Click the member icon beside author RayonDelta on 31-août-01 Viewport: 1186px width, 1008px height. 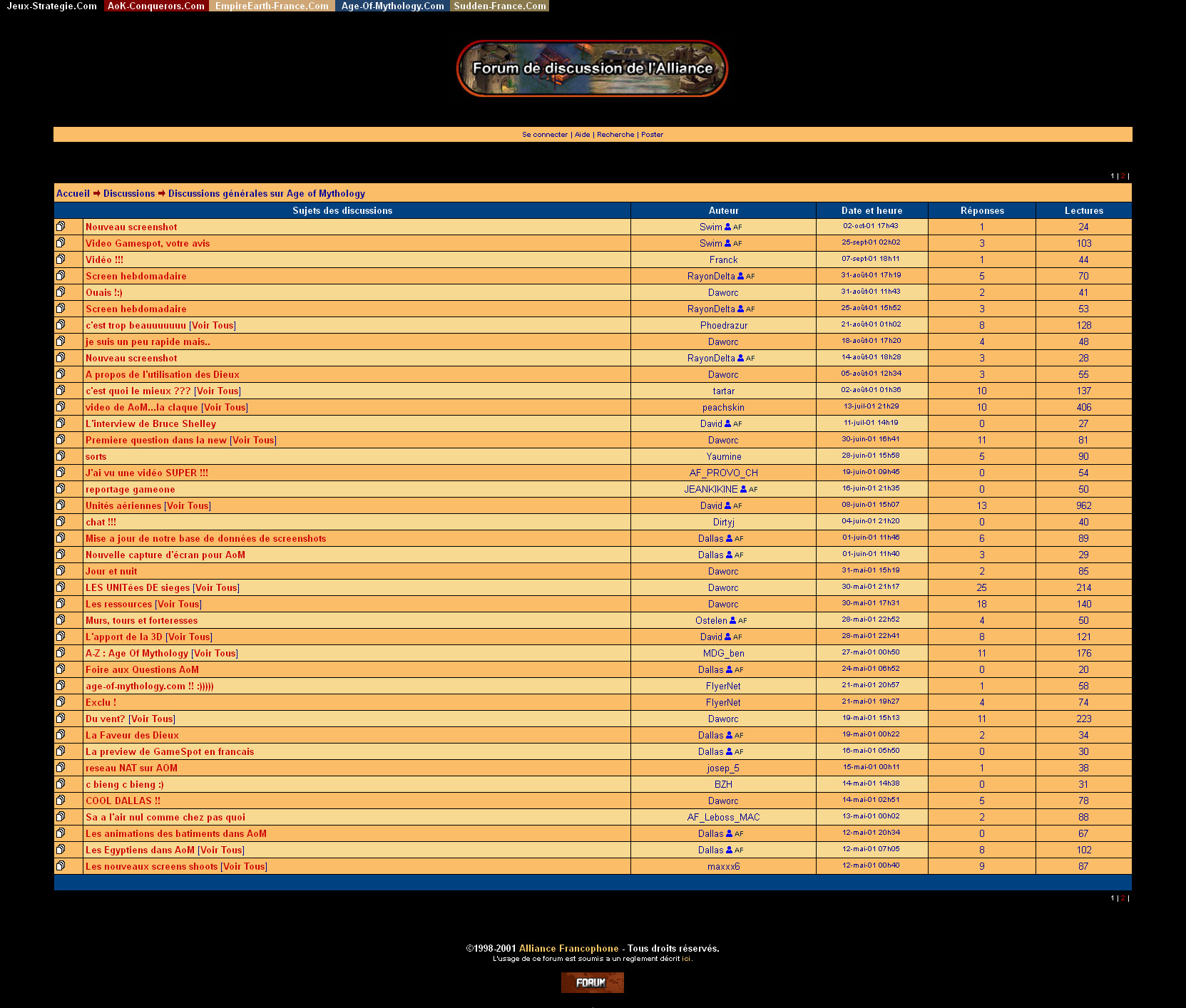pos(740,276)
